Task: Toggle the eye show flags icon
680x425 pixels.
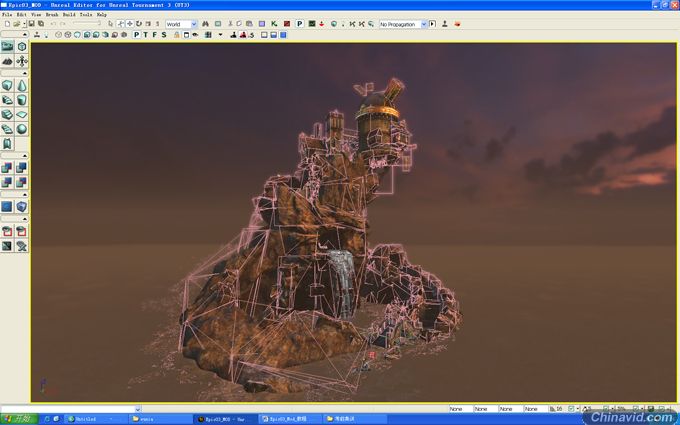Action: pos(195,35)
